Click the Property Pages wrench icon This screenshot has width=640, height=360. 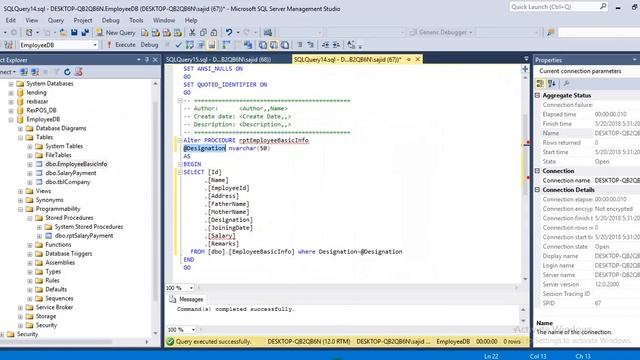(x=566, y=84)
